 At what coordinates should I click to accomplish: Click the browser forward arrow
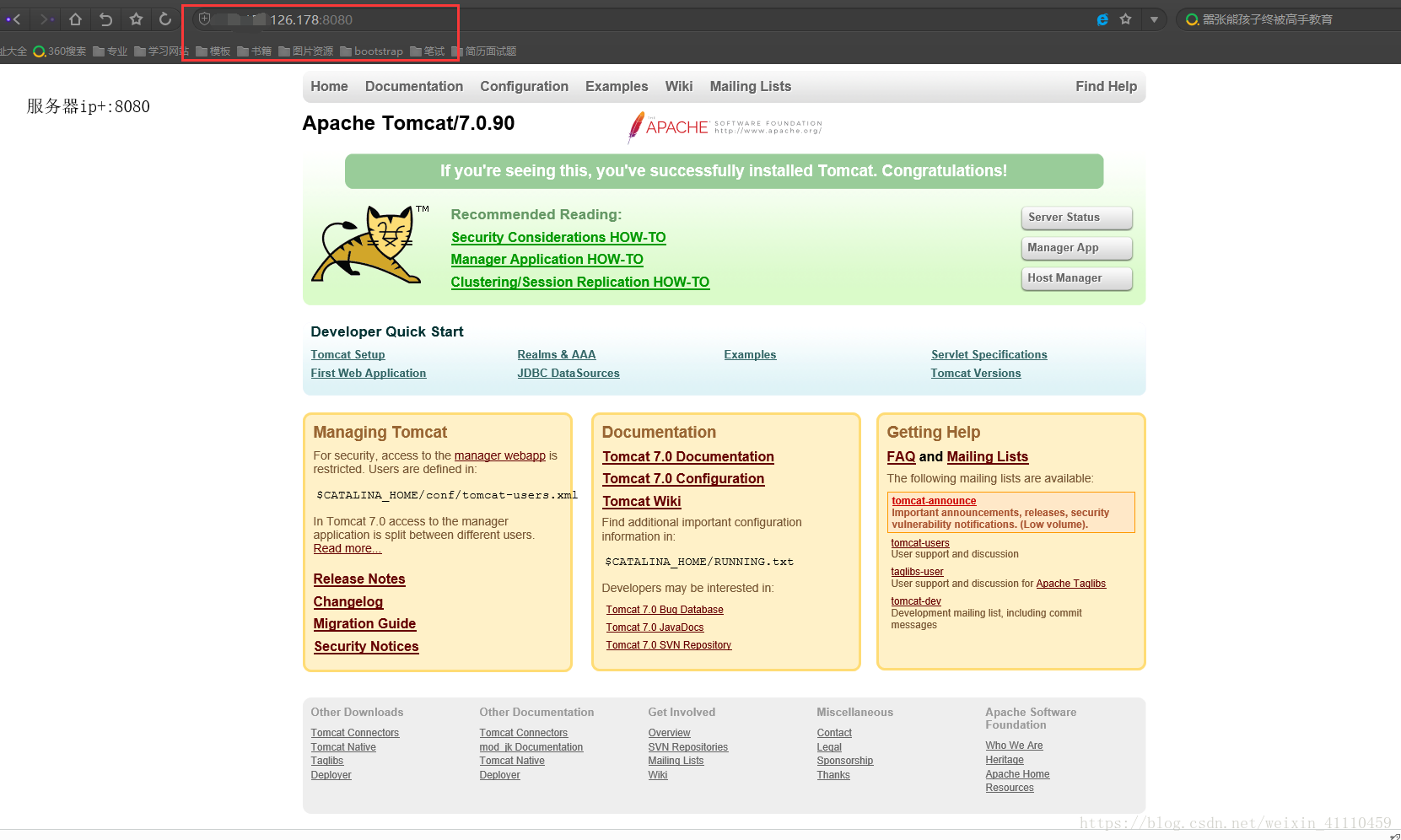tap(46, 19)
